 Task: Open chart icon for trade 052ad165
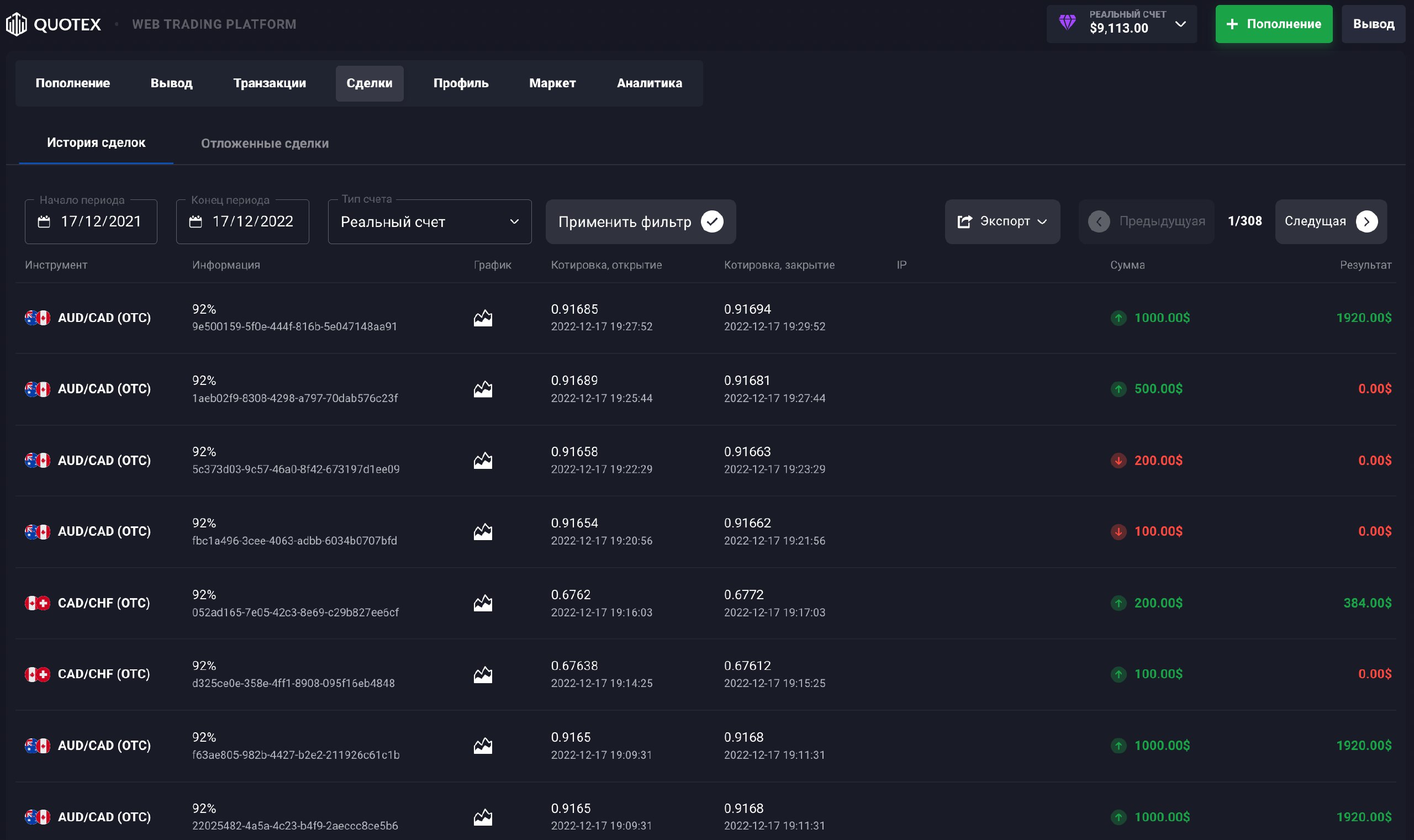point(483,604)
